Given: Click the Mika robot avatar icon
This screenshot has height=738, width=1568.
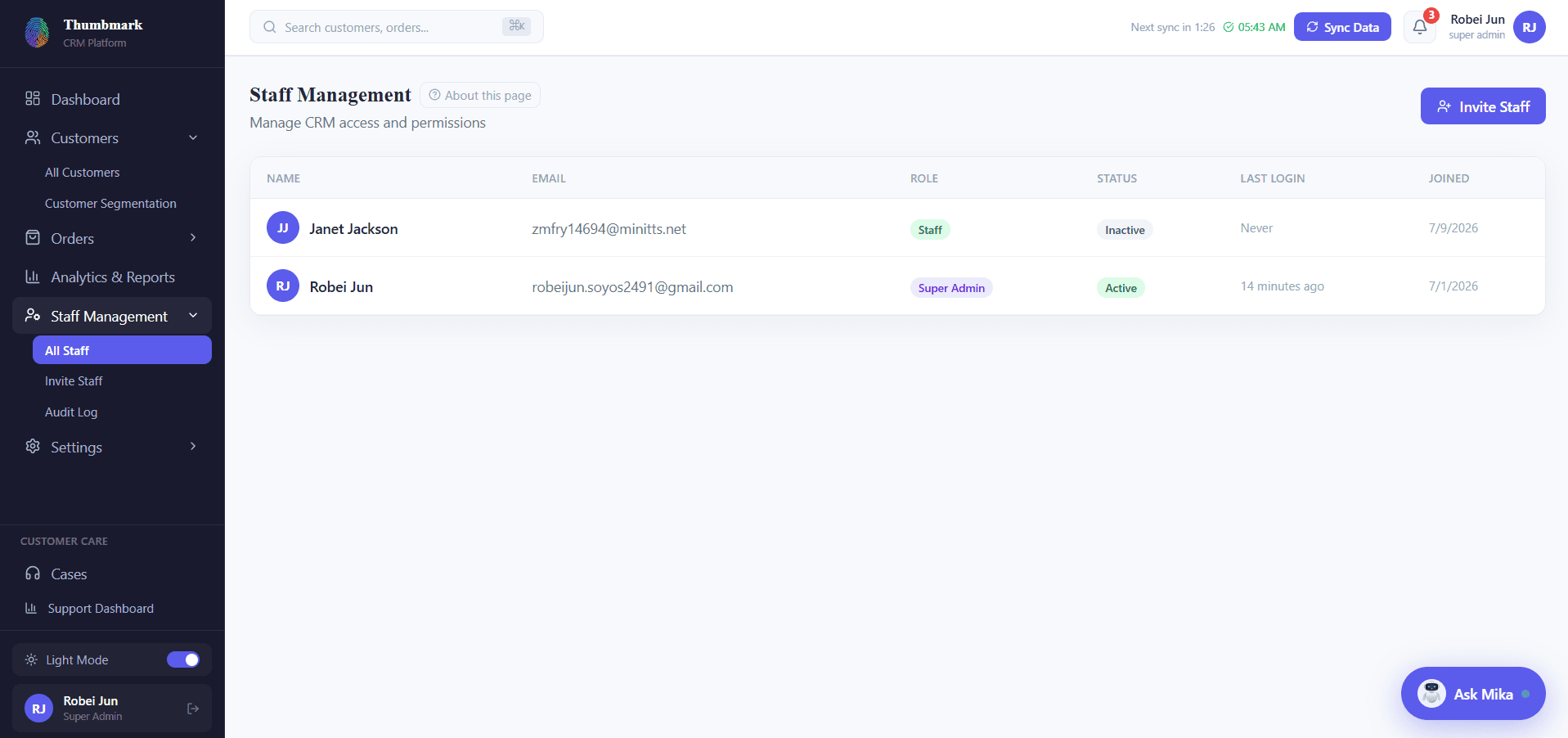Looking at the screenshot, I should pos(1431,694).
